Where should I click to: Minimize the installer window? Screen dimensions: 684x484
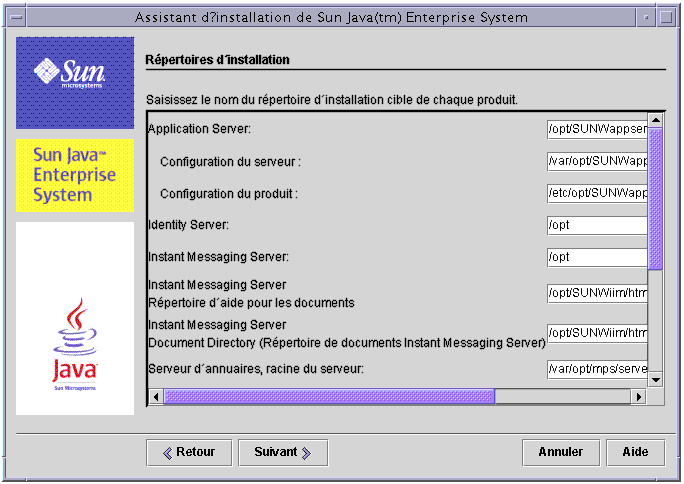646,17
